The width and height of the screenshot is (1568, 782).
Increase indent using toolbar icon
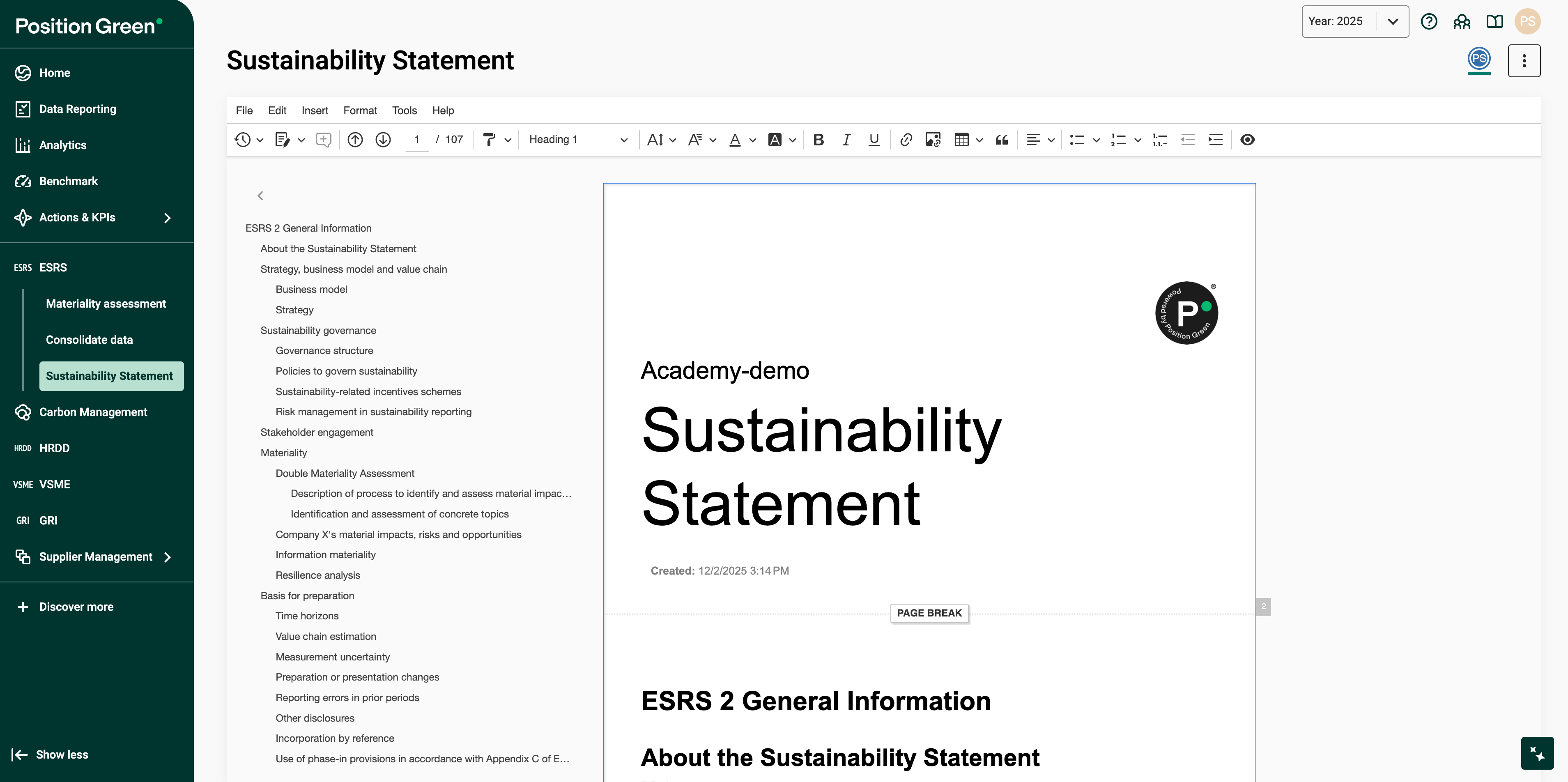click(1215, 139)
